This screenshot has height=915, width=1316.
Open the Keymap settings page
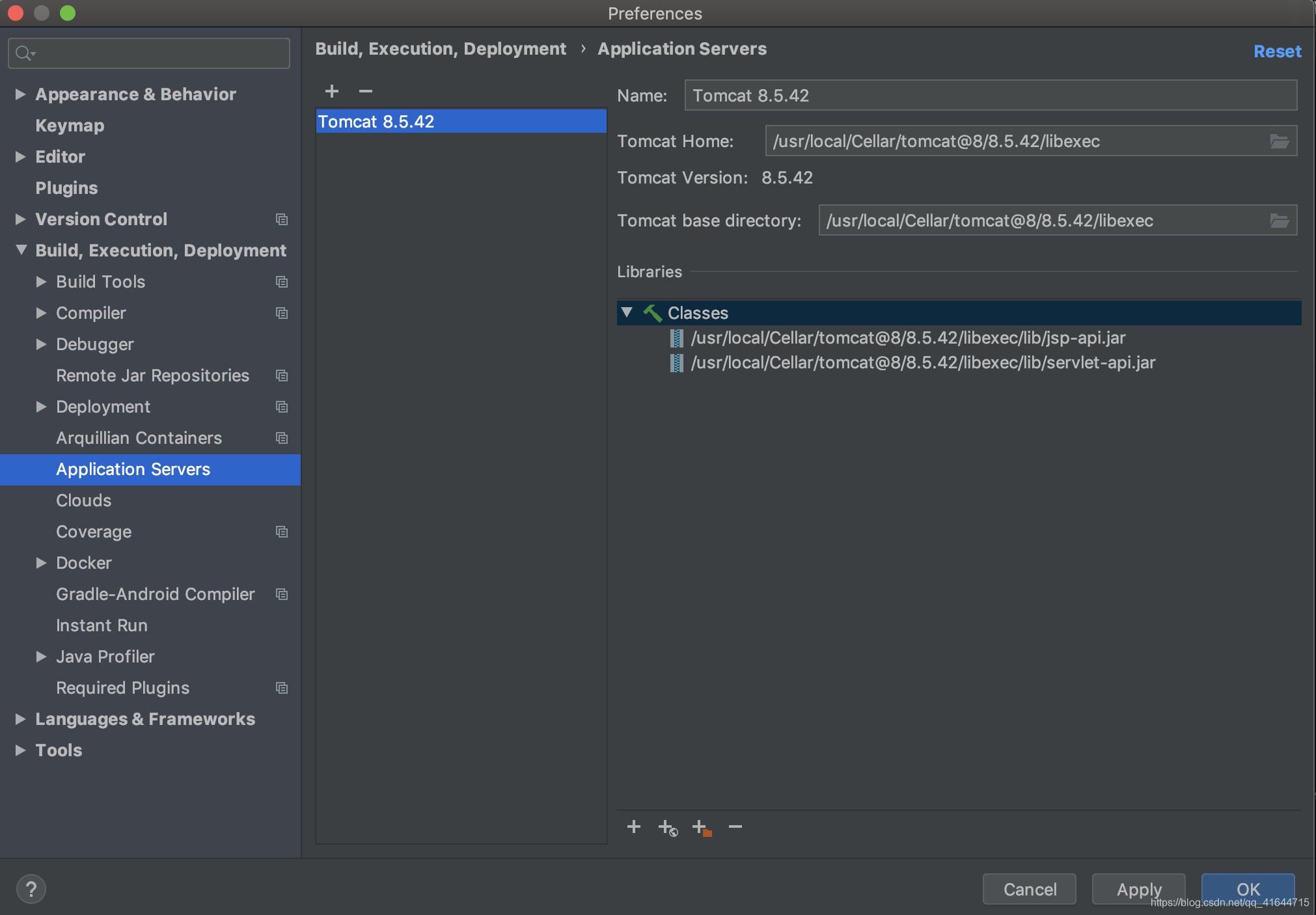(x=70, y=126)
